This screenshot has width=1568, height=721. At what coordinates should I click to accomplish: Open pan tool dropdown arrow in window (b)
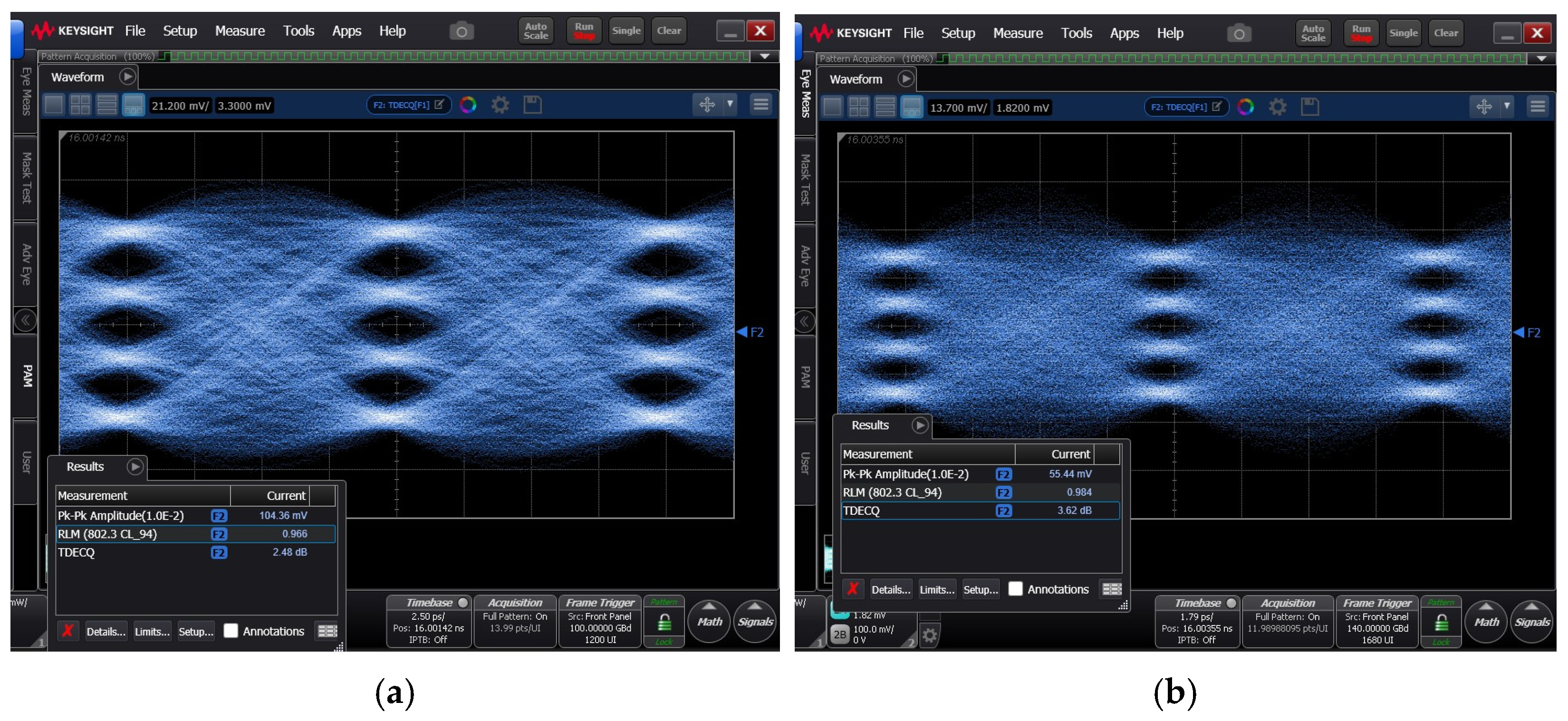[x=1507, y=107]
